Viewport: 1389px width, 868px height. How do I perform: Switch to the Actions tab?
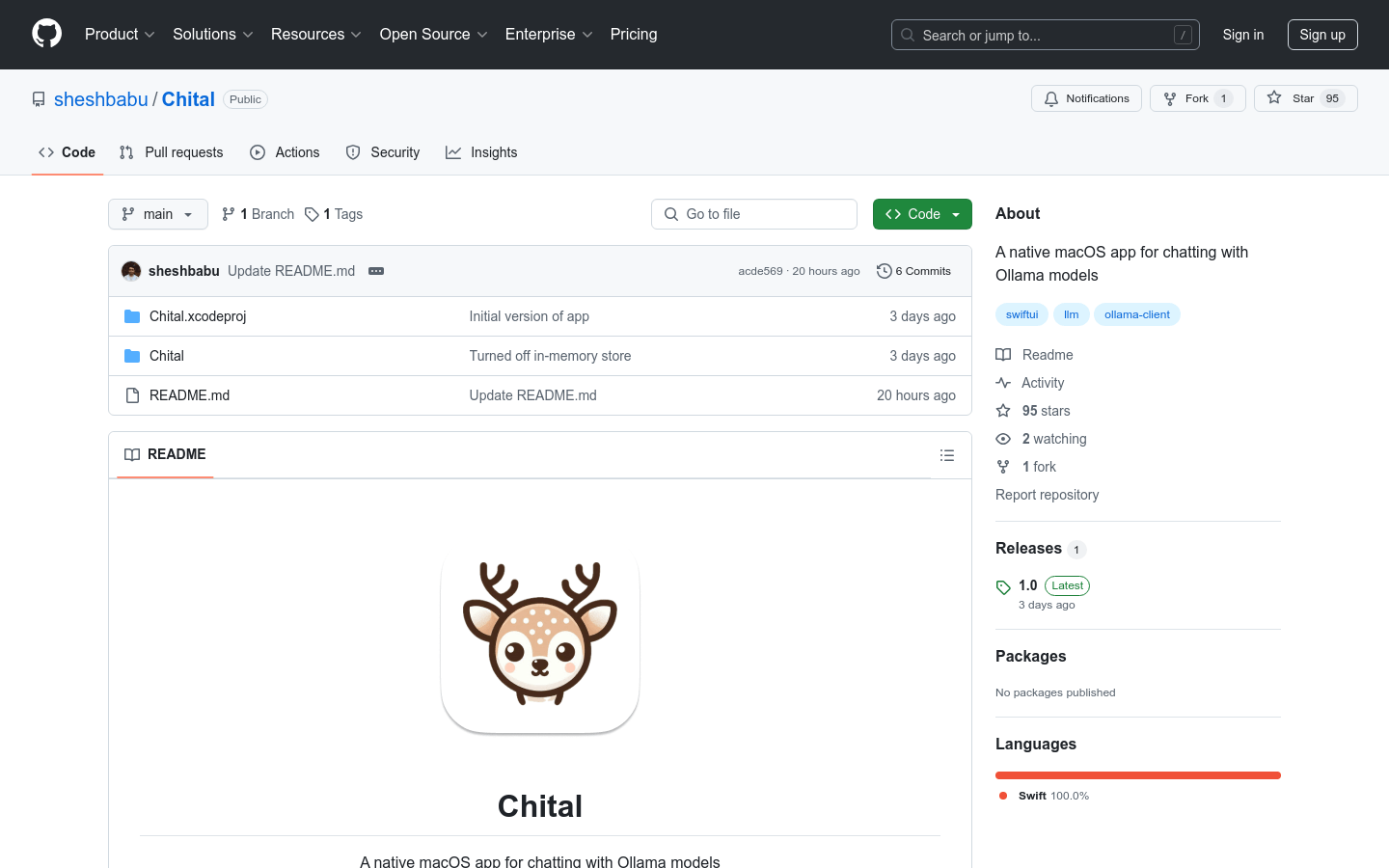point(285,152)
